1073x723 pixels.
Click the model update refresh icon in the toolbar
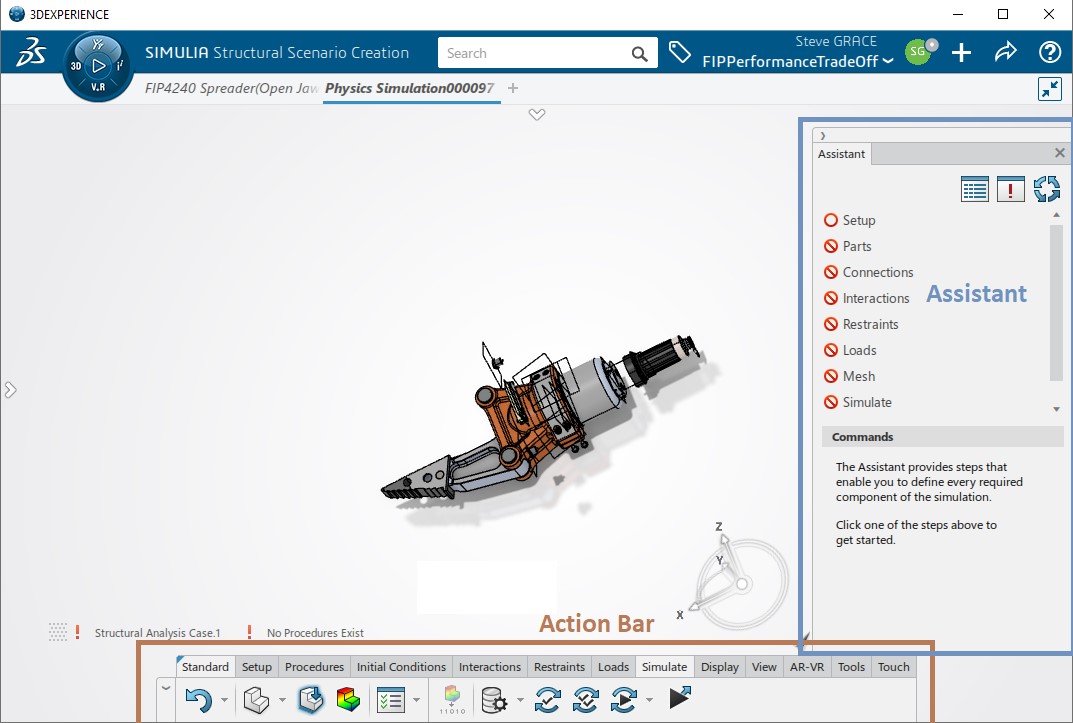(547, 700)
